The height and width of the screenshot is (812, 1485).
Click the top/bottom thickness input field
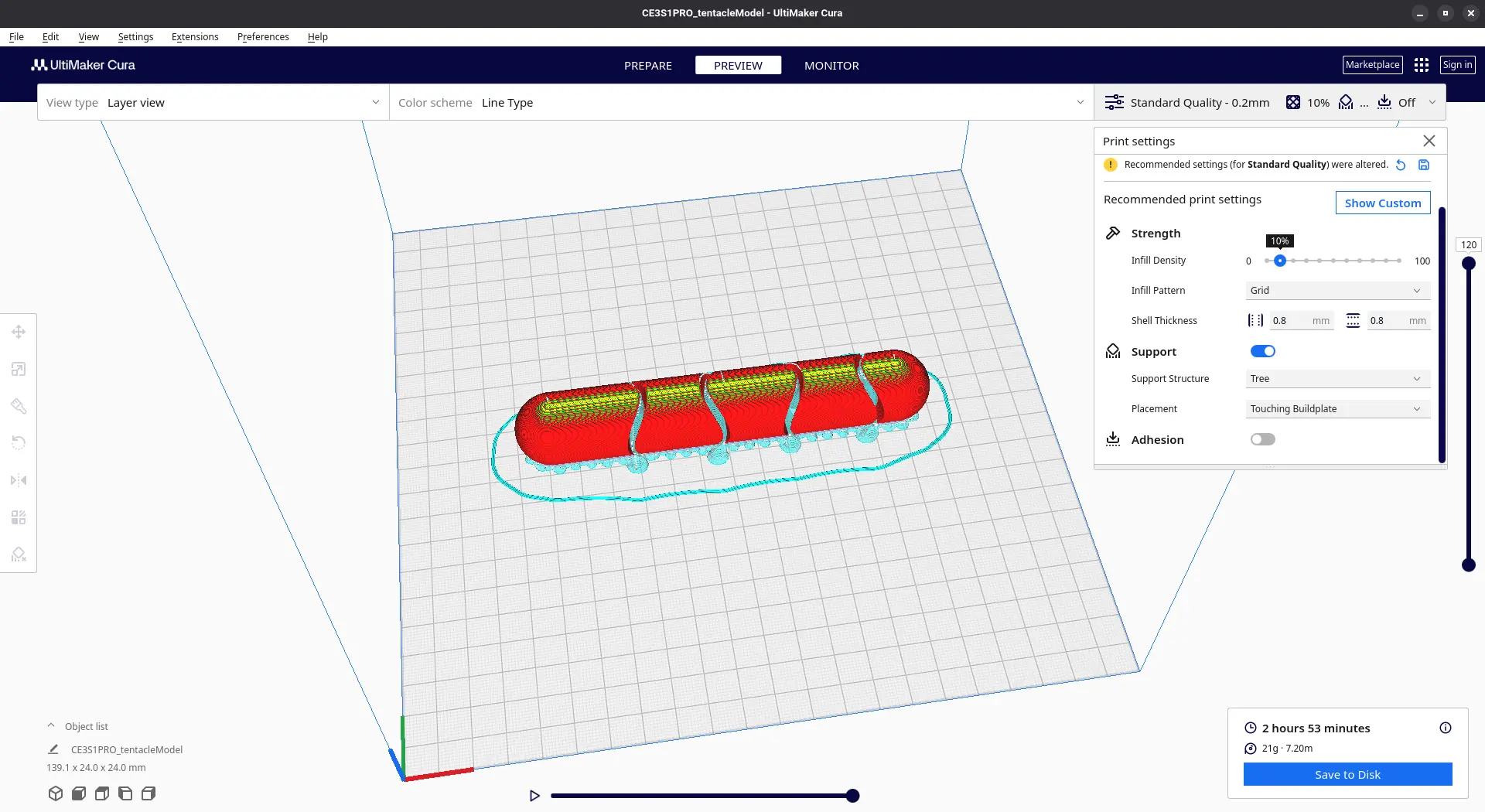(1398, 321)
